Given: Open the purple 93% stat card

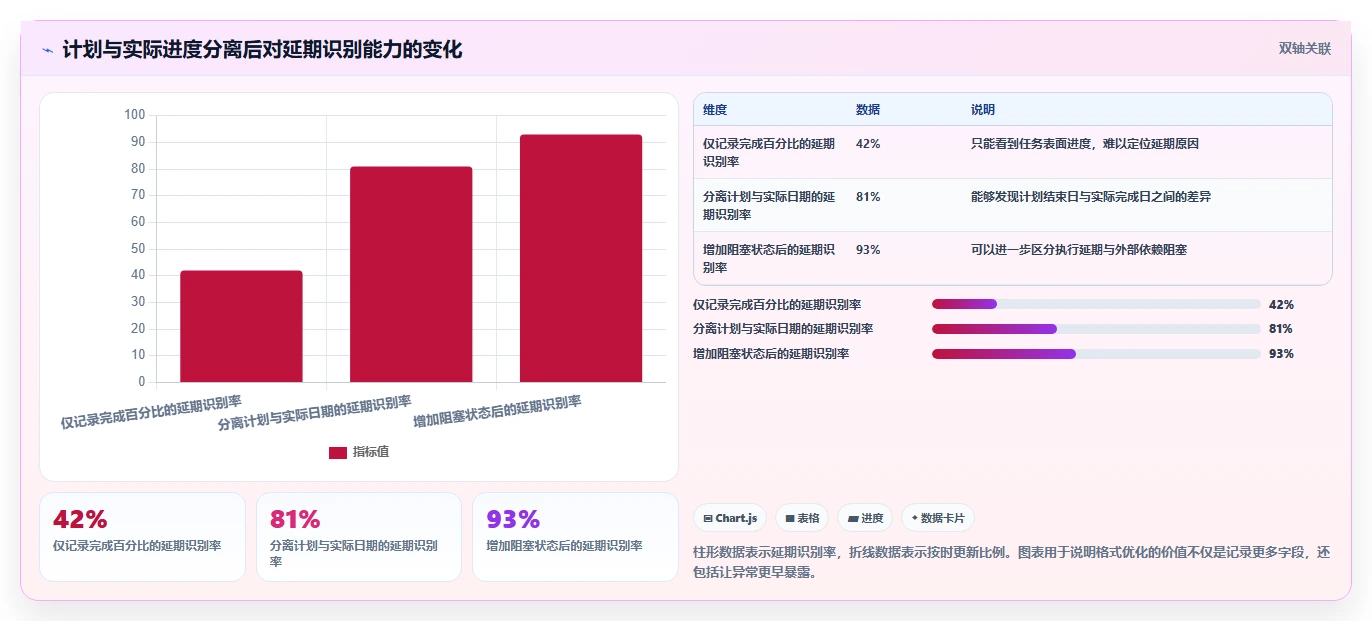Looking at the screenshot, I should click(x=575, y=537).
